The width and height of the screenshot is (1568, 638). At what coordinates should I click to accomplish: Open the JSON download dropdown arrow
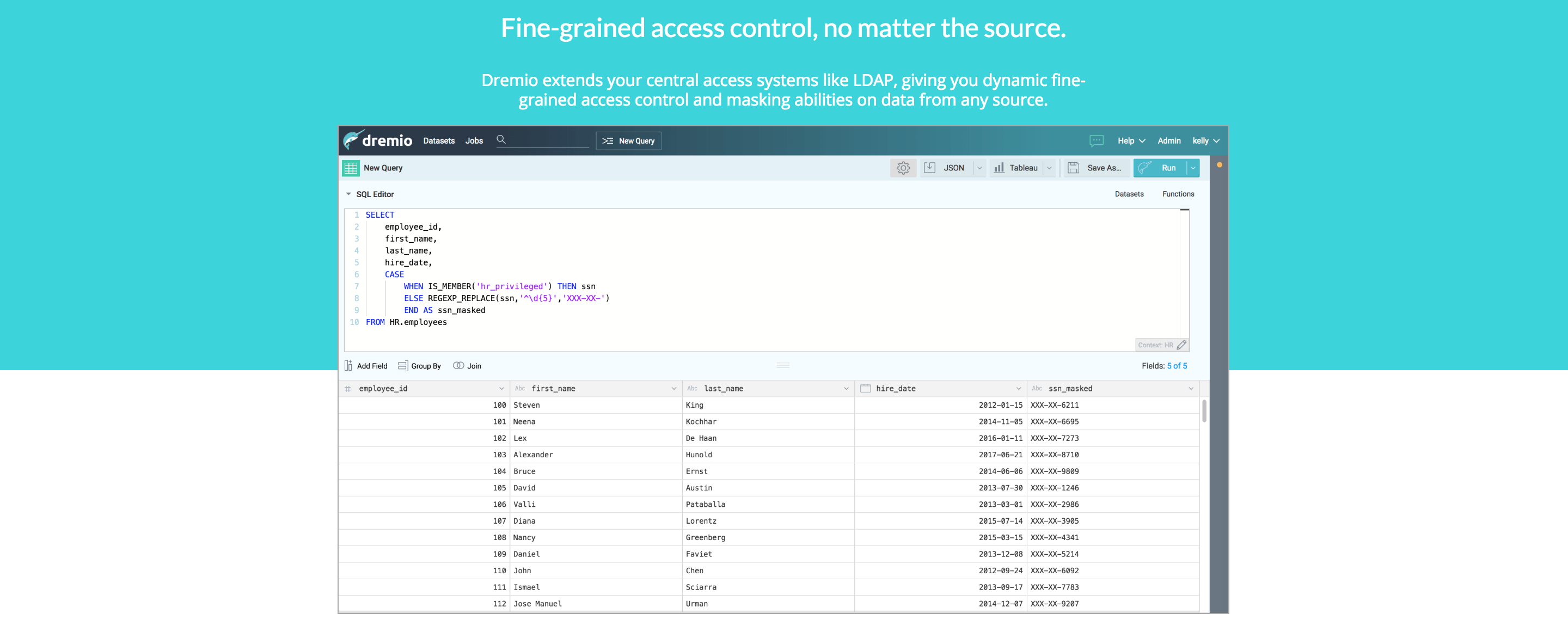[979, 168]
